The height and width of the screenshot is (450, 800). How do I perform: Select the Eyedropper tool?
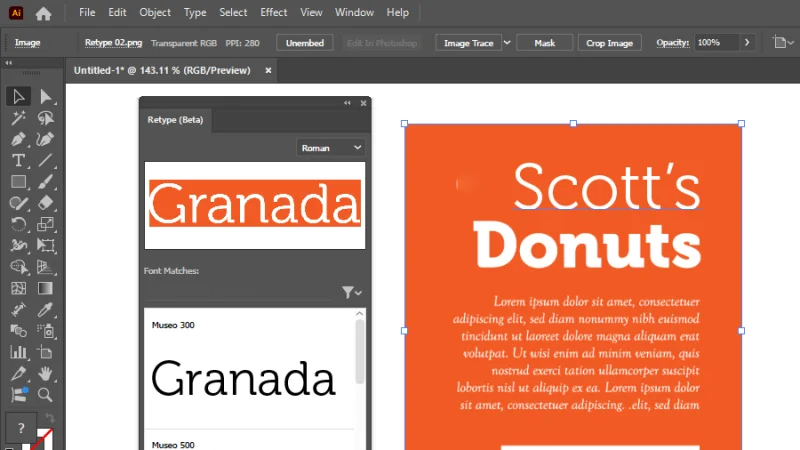[45, 310]
